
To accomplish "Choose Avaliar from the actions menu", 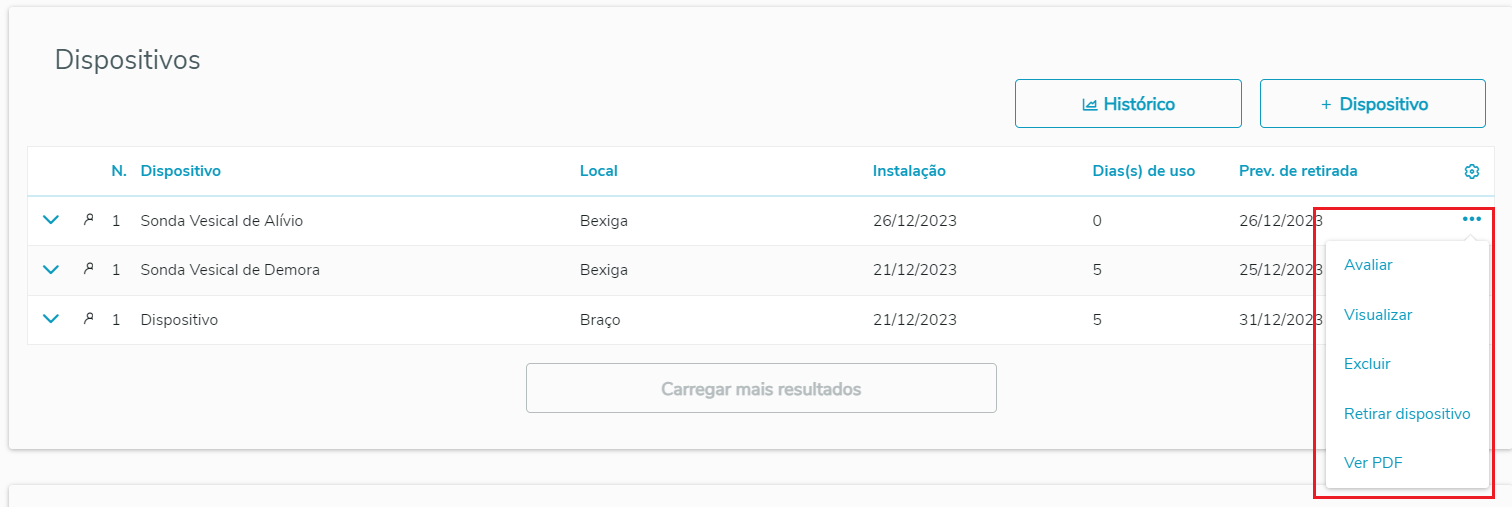I will click(1368, 265).
